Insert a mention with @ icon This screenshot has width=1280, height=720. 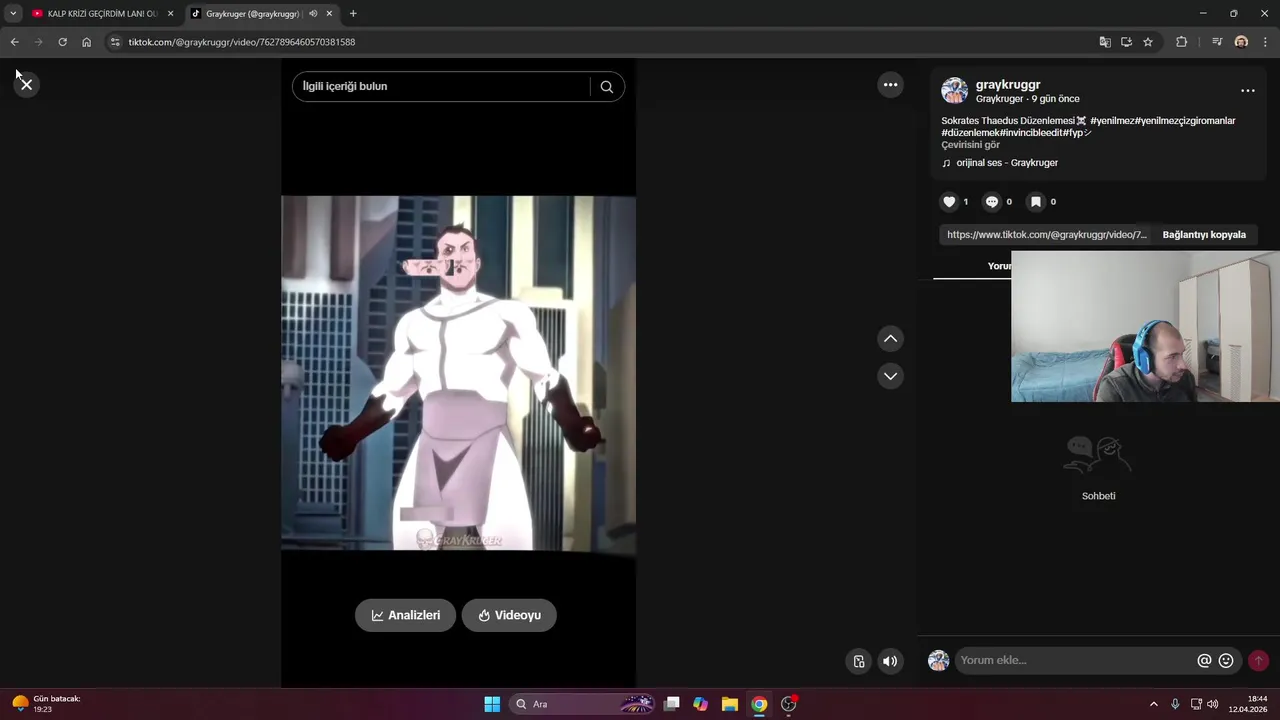pyautogui.click(x=1204, y=661)
